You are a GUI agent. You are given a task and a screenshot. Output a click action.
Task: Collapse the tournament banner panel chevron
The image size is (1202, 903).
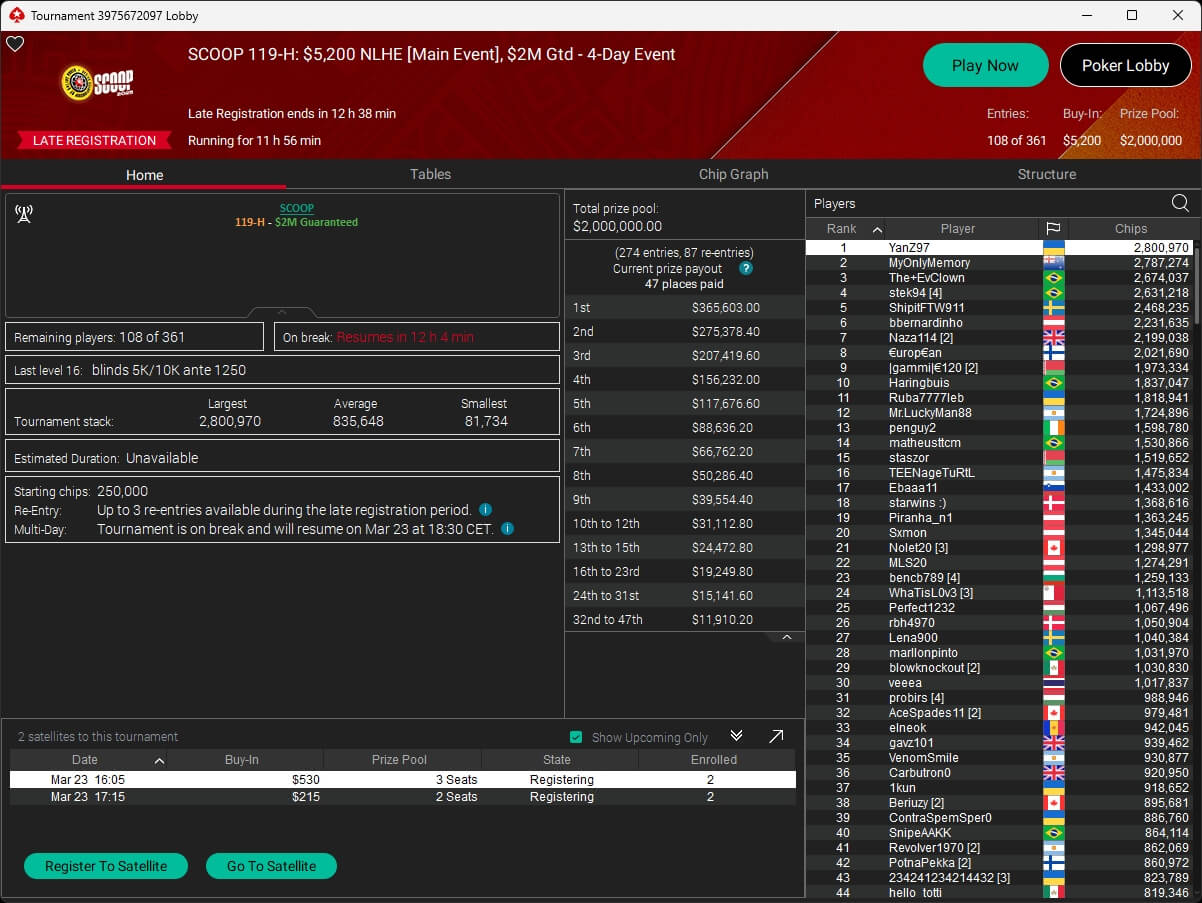click(282, 312)
